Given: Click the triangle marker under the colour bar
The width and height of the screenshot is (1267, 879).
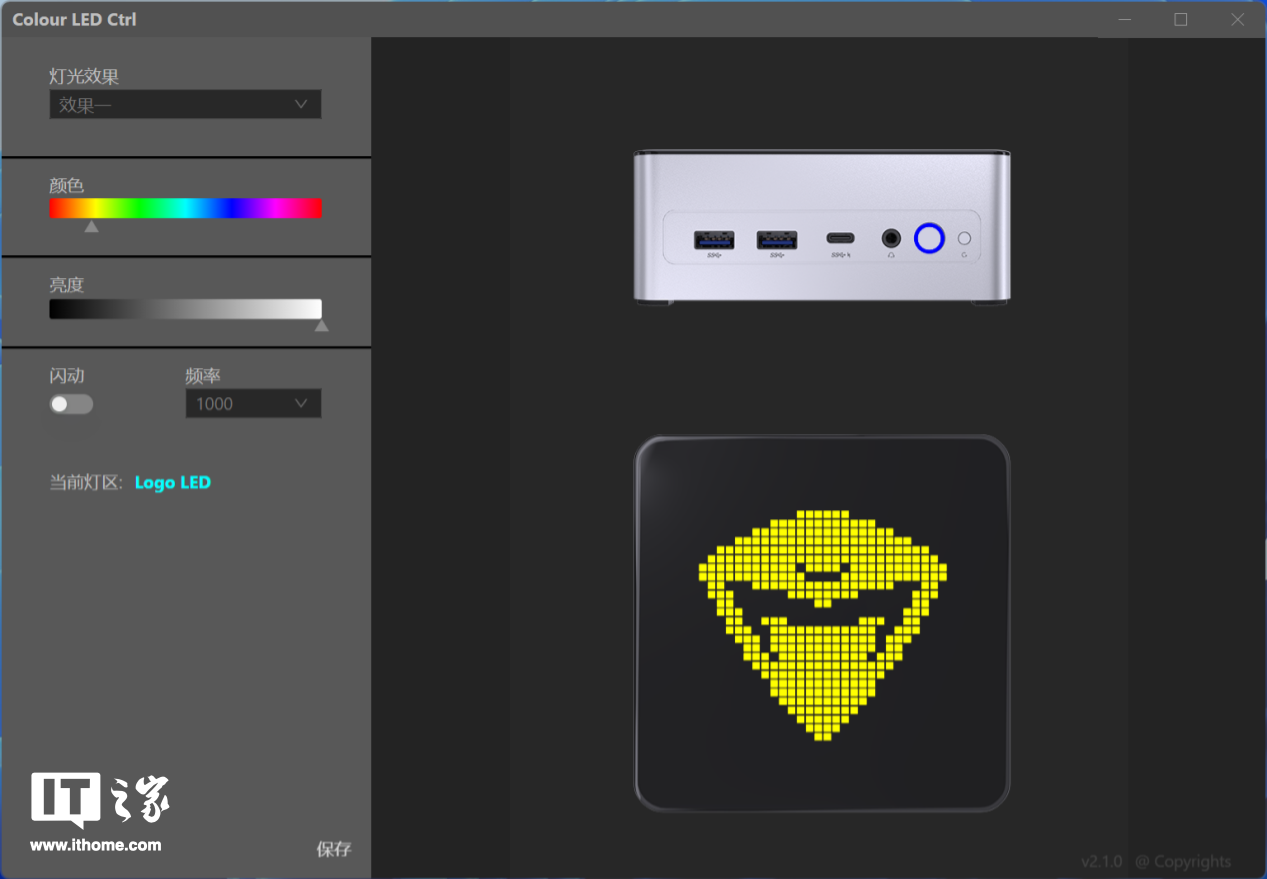Looking at the screenshot, I should coord(92,227).
